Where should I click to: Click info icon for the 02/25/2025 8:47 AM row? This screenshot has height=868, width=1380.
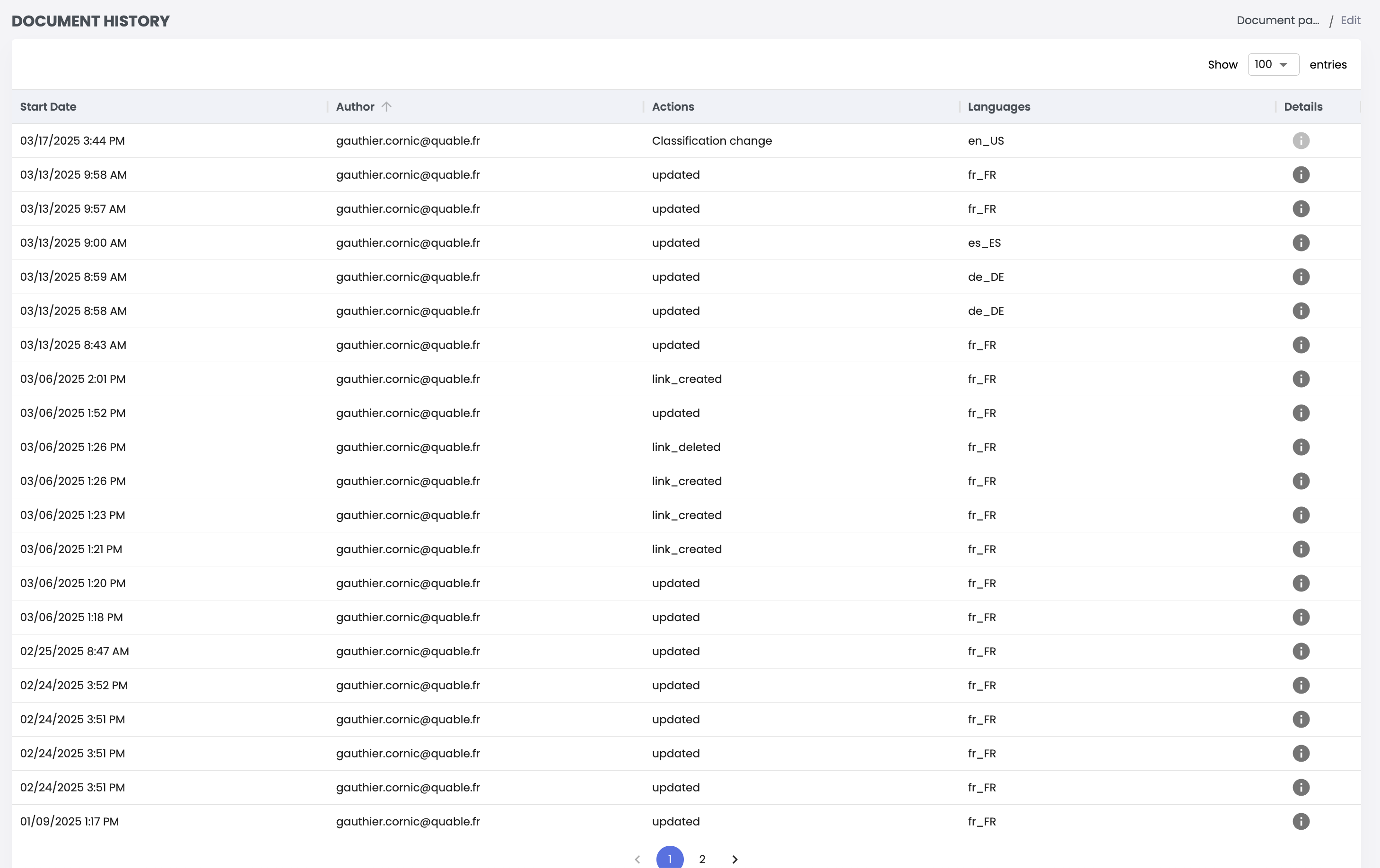[x=1301, y=651]
